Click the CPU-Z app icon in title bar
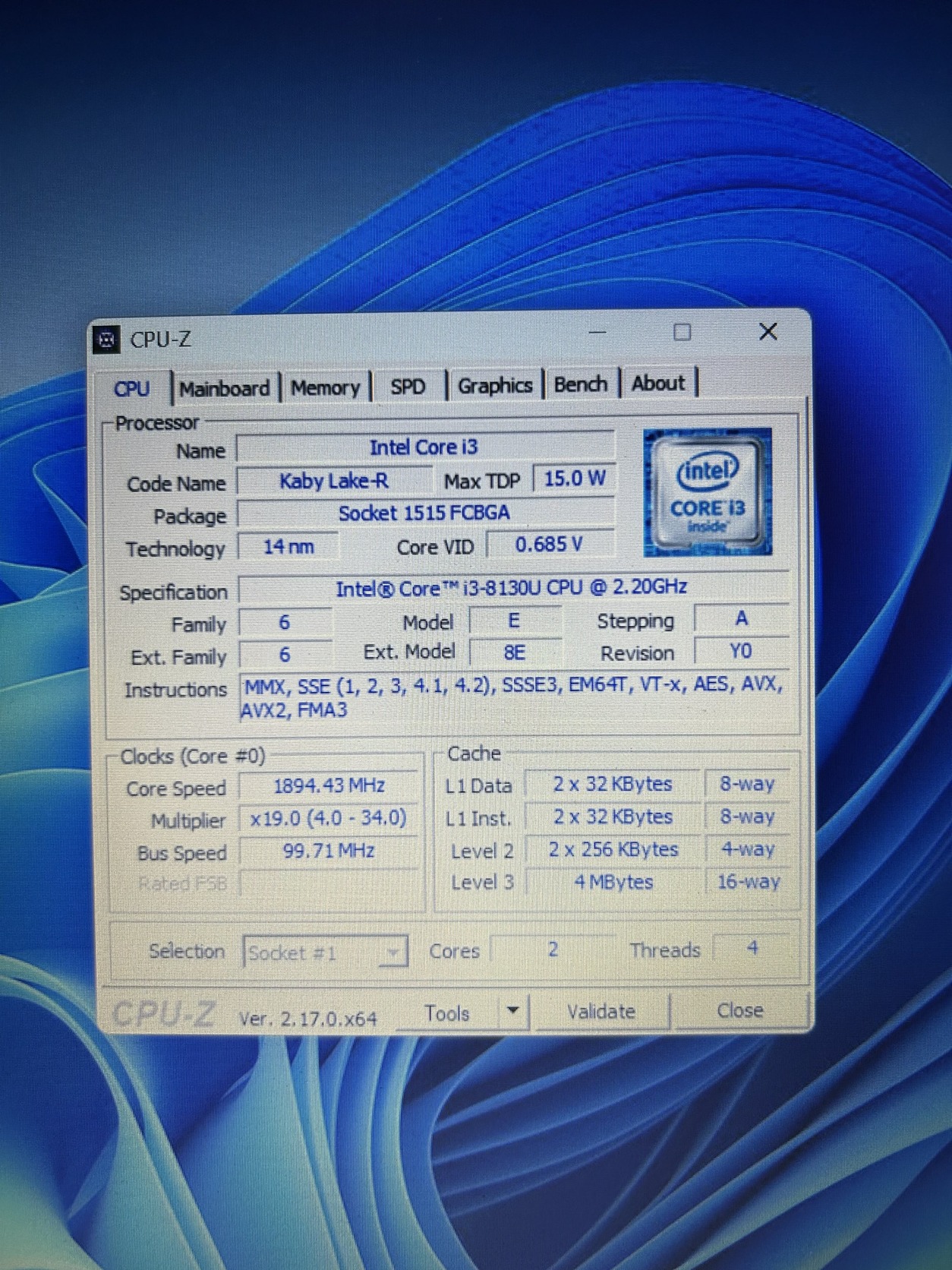 107,340
